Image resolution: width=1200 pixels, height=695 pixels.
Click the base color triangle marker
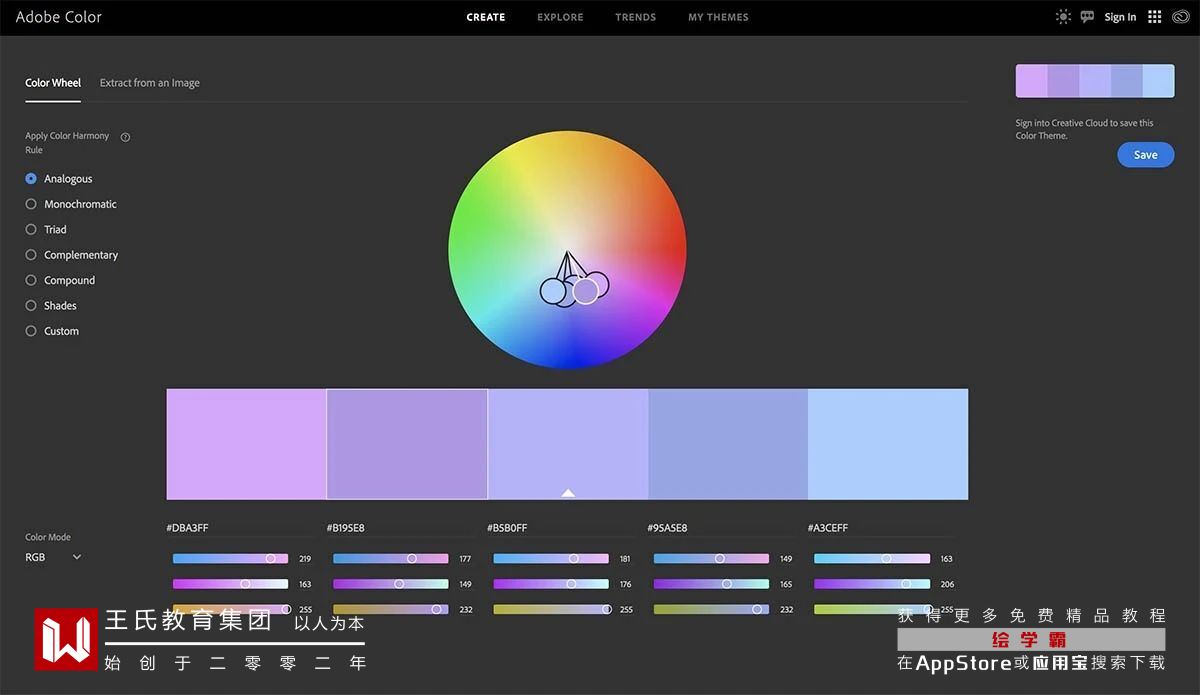(568, 492)
